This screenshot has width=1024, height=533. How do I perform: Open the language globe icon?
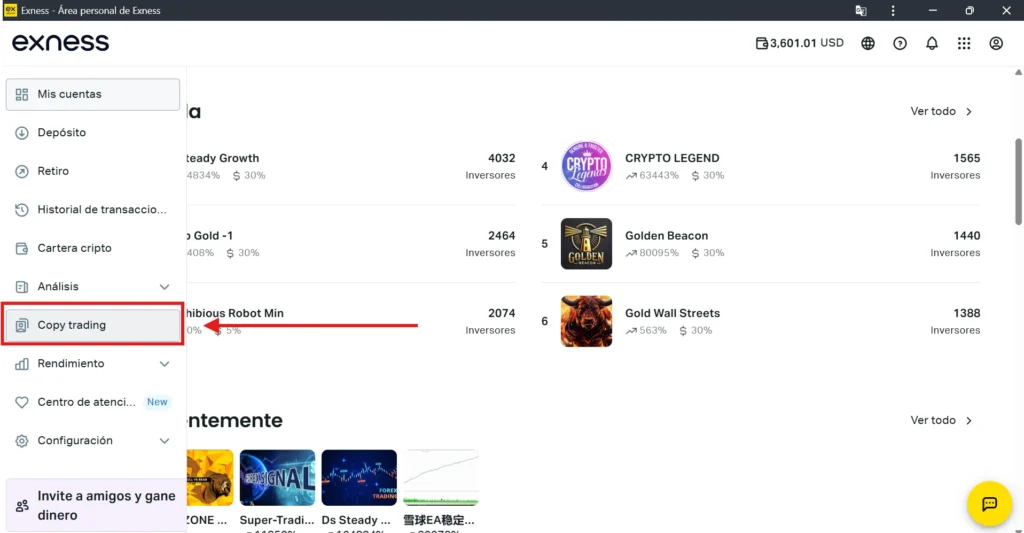pyautogui.click(x=867, y=43)
